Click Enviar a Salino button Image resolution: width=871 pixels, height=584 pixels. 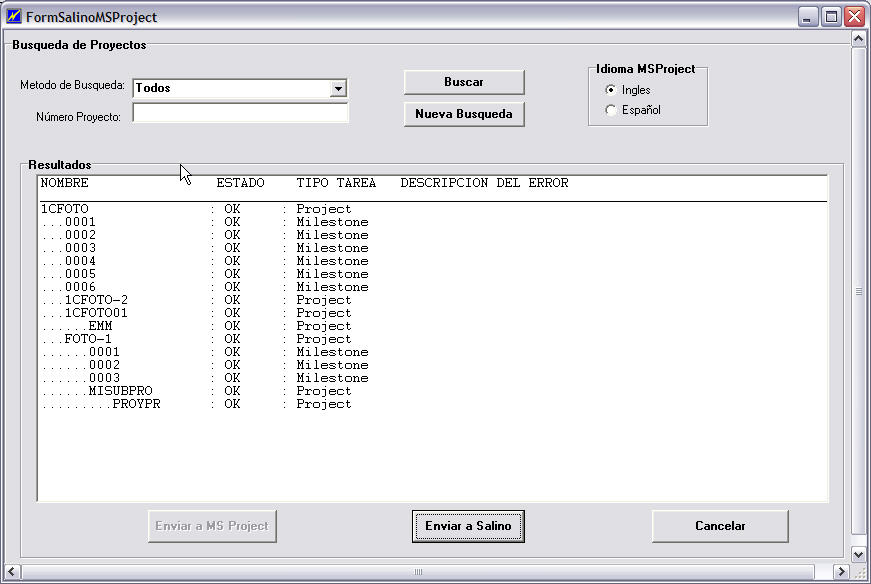(468, 526)
